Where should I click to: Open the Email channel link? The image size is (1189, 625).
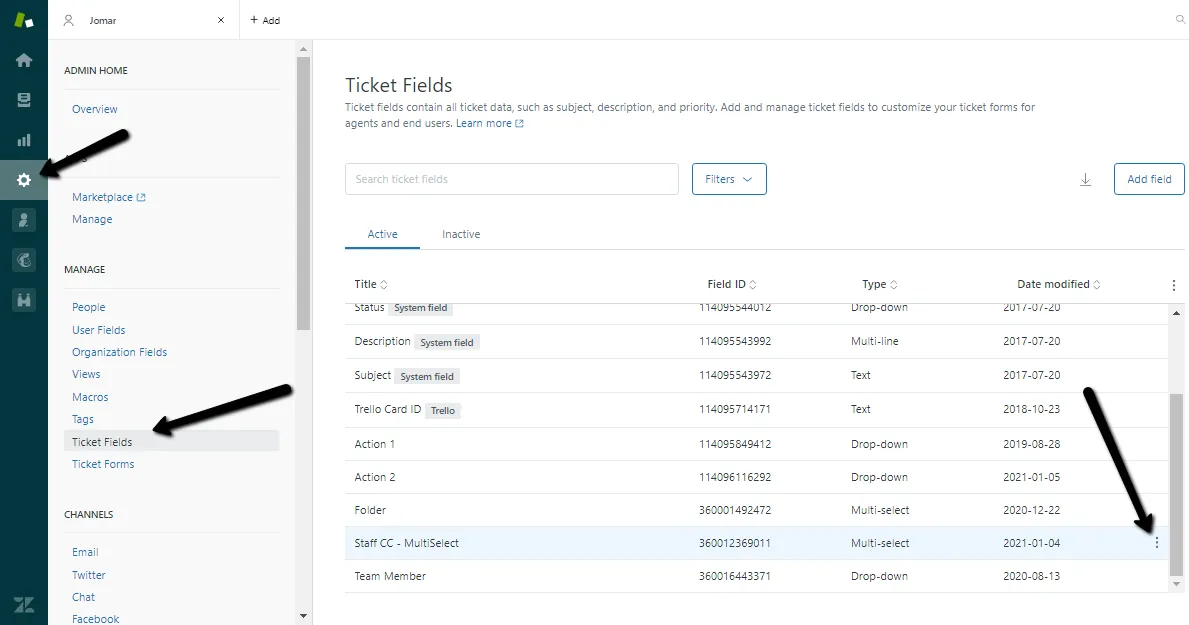(x=85, y=552)
